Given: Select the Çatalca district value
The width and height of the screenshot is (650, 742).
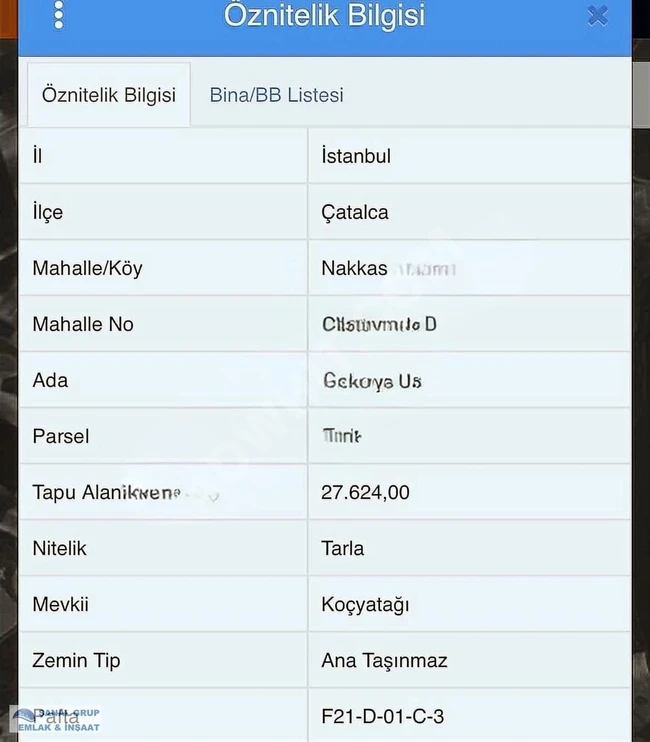Looking at the screenshot, I should point(355,212).
